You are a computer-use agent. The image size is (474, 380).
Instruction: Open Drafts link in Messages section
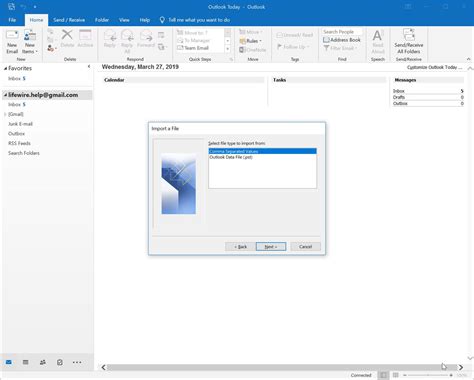399,97
